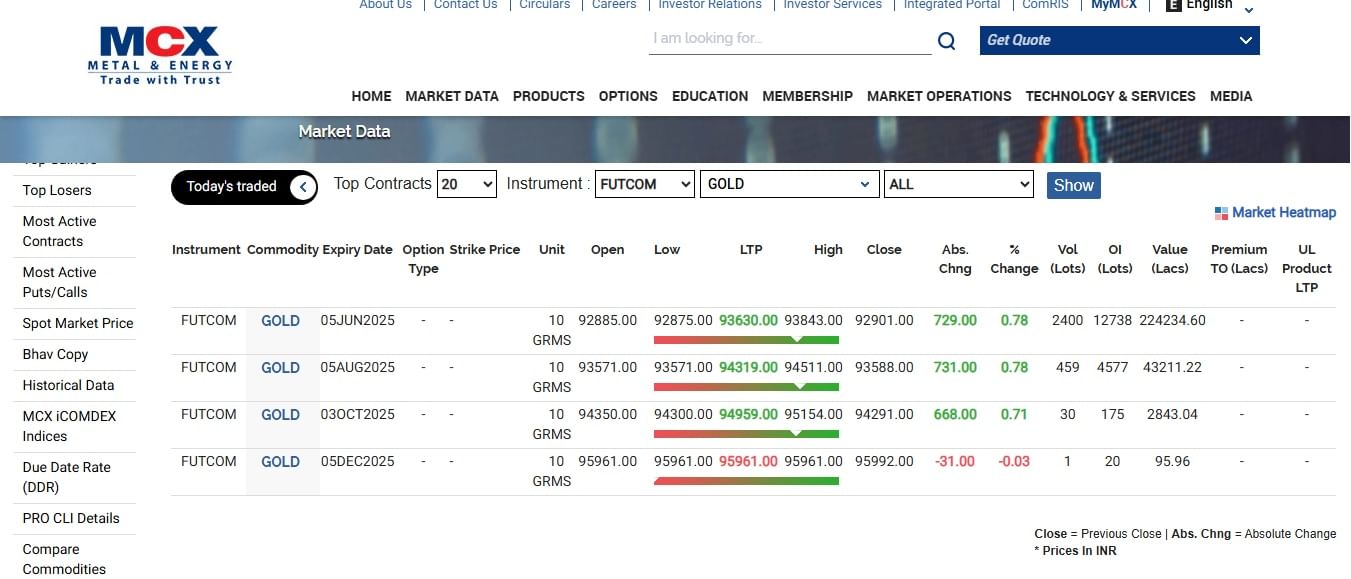Toggle the Today's traded switch
The height and width of the screenshot is (579, 1351).
[244, 187]
